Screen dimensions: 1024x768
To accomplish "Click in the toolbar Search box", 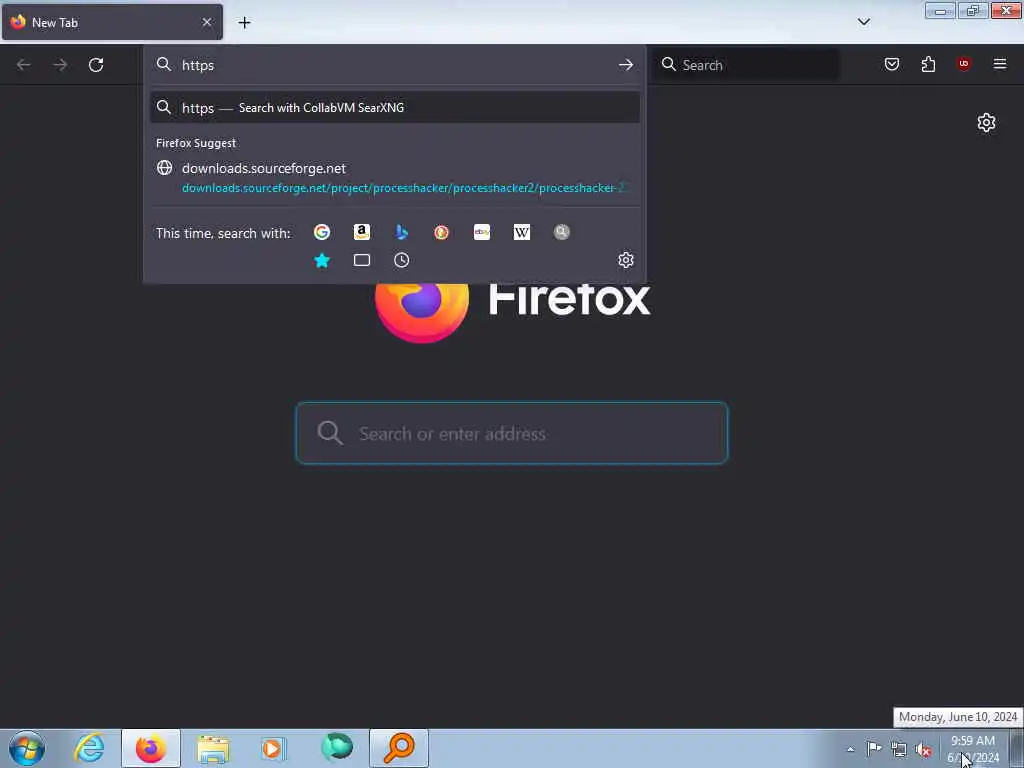I will [x=748, y=65].
